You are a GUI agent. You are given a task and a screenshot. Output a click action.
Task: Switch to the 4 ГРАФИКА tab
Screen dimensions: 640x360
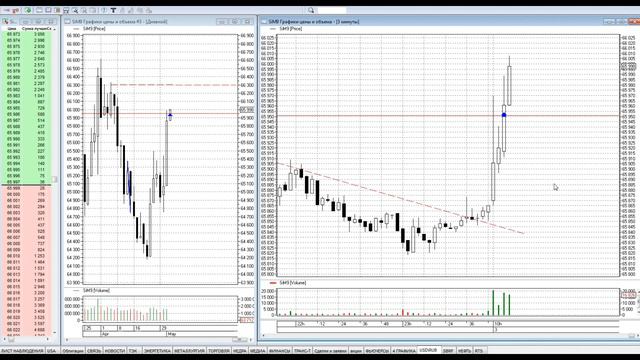404,351
